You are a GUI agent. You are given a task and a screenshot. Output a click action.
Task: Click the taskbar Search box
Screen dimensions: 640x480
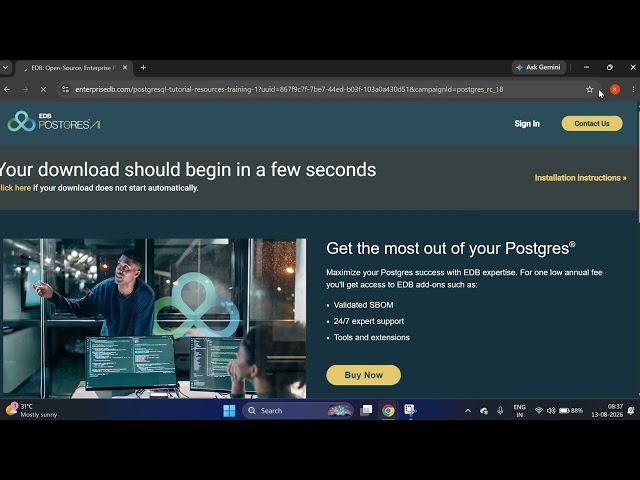(x=298, y=411)
